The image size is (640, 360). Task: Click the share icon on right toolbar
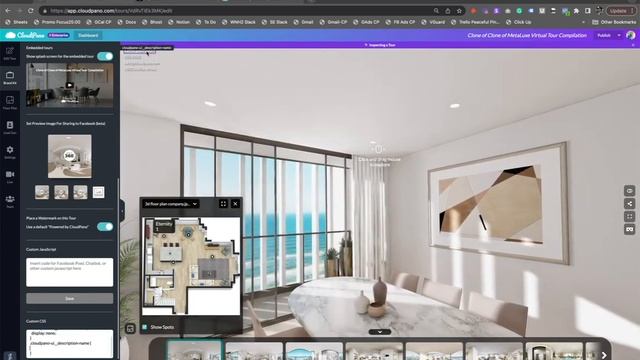(x=629, y=204)
